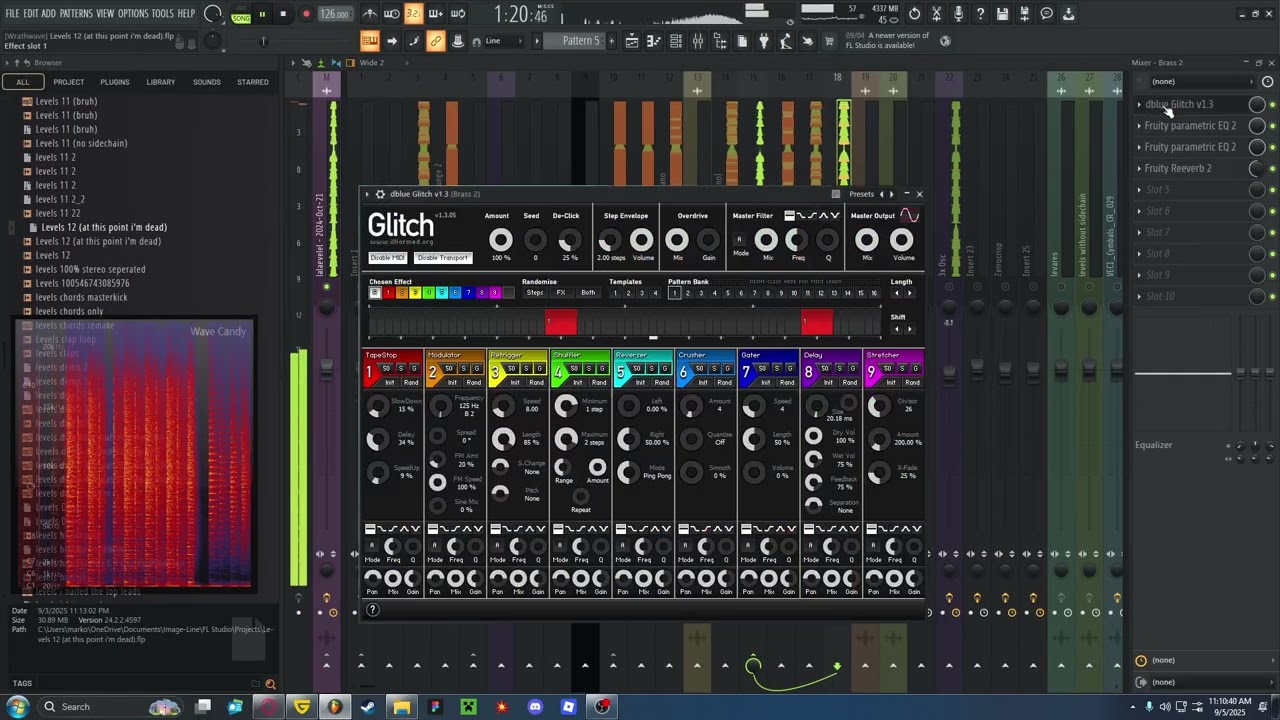Shift pattern left with arrow
The image size is (1280, 720).
[x=896, y=329]
